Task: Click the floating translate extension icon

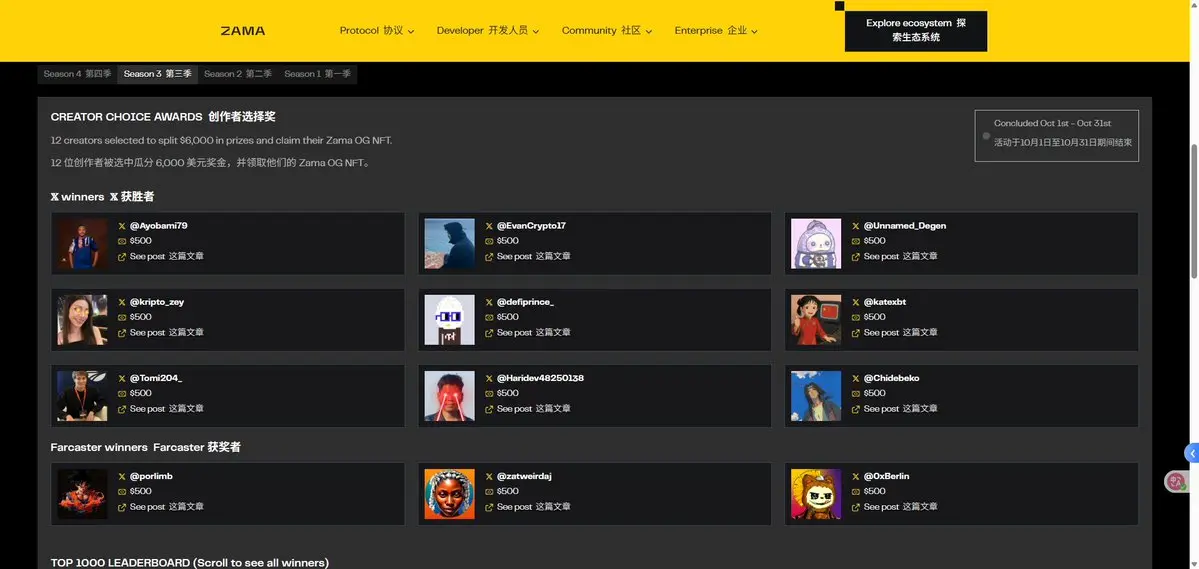Action: [1176, 482]
